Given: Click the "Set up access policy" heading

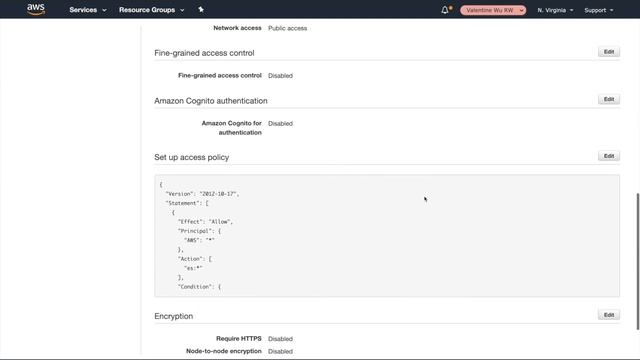Looking at the screenshot, I should coord(191,157).
